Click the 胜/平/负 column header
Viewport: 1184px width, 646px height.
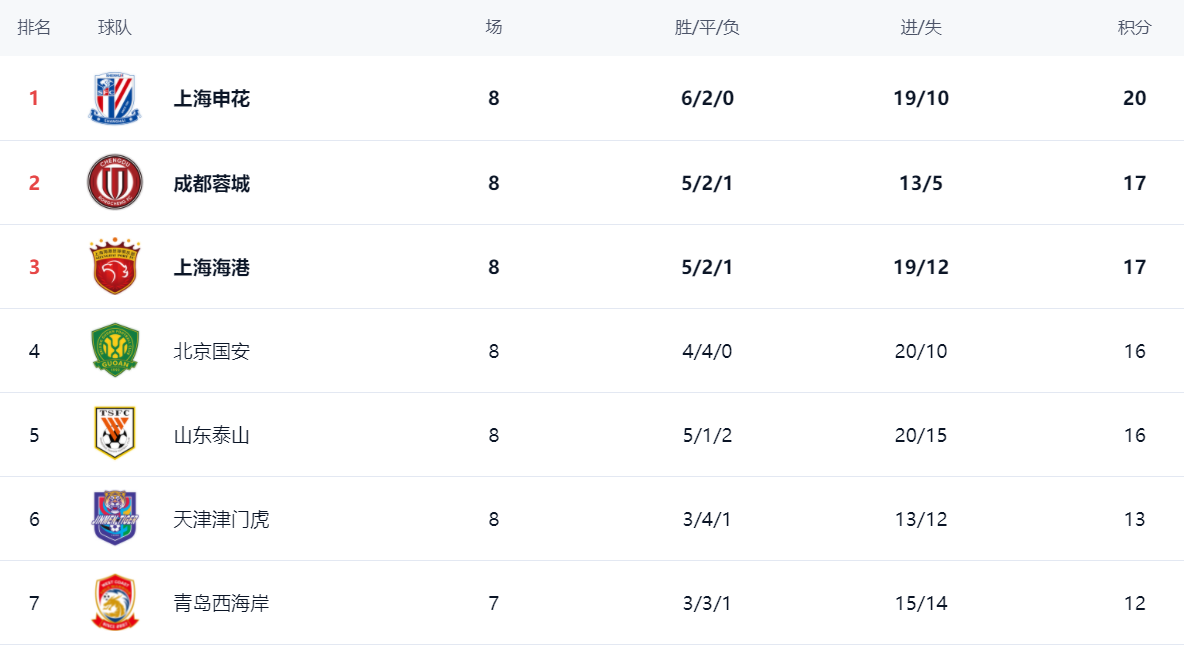click(707, 28)
